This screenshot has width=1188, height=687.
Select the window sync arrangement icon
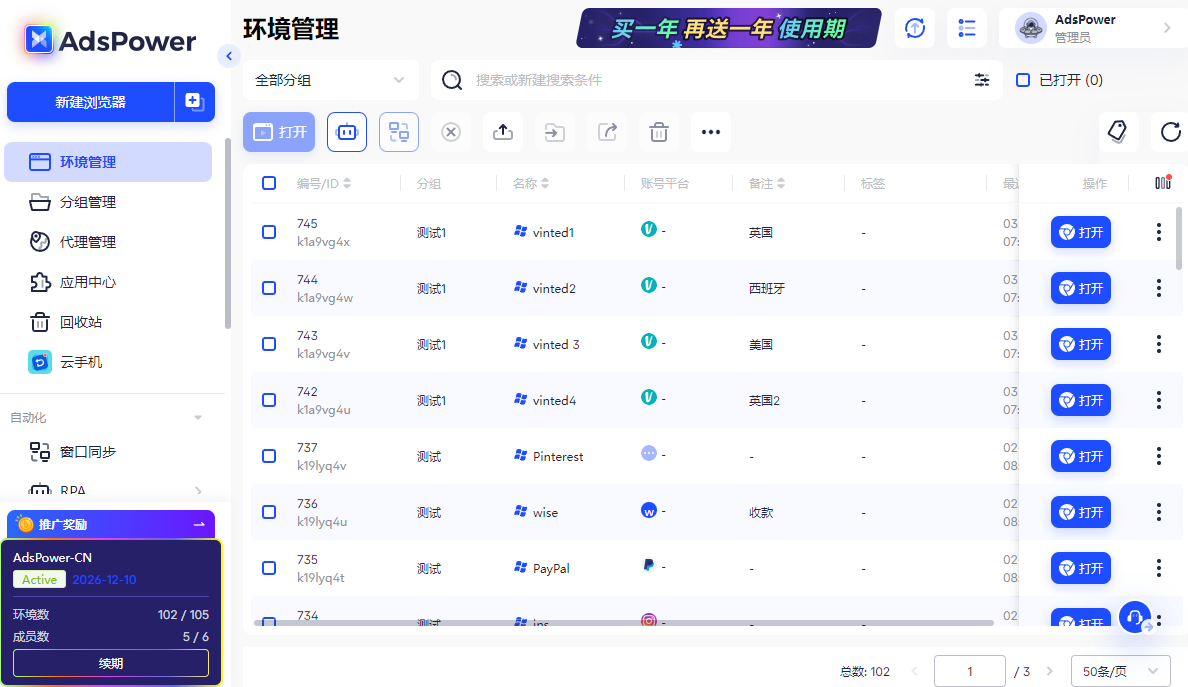tap(399, 131)
